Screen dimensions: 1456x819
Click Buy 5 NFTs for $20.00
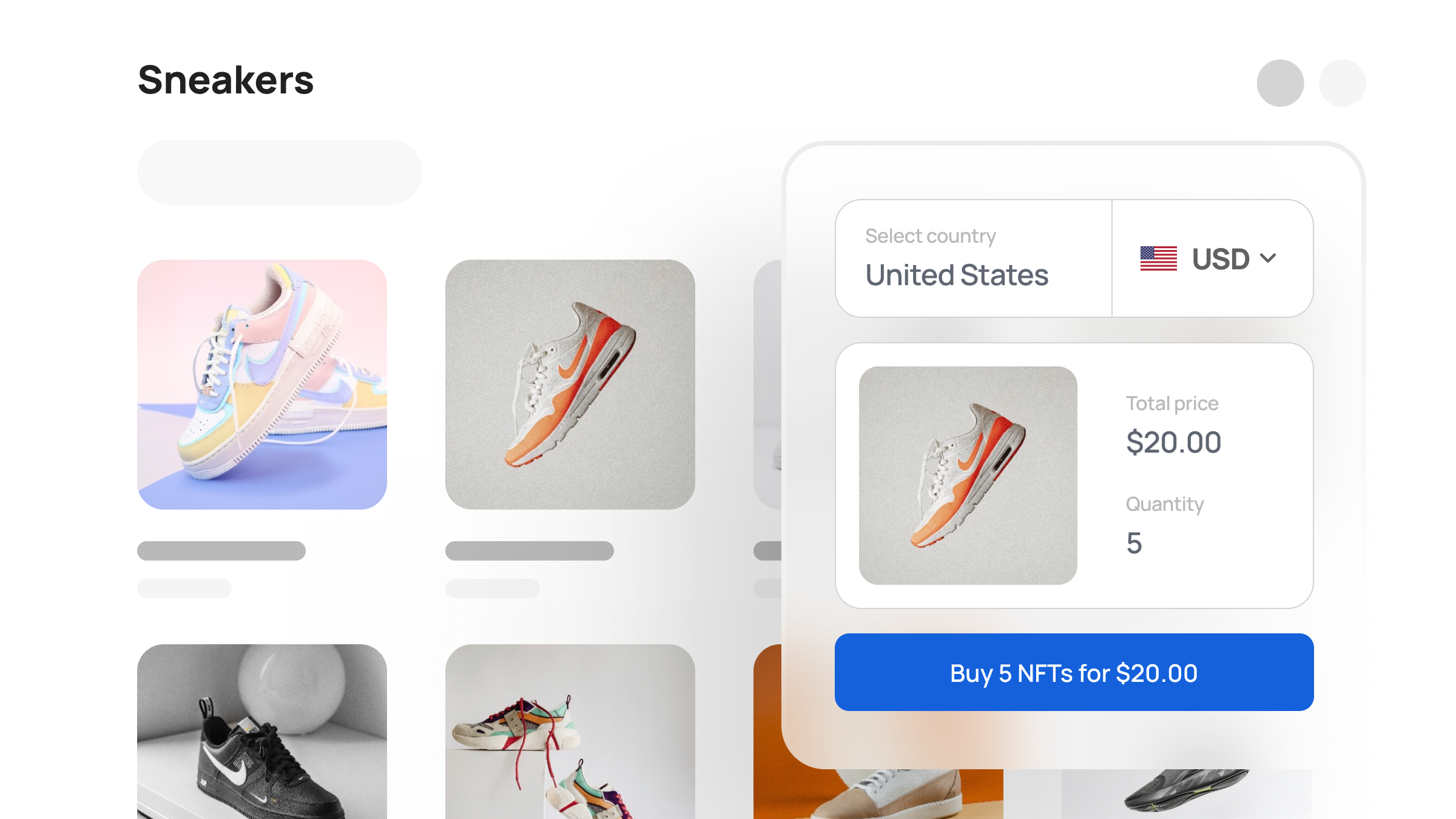click(1074, 672)
